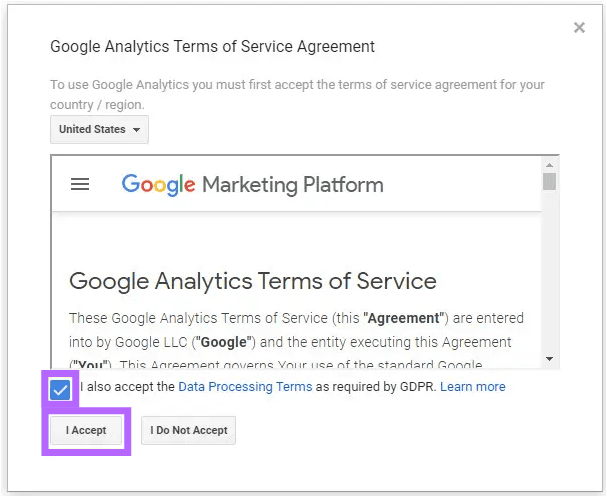Confirm with the I Accept button
Image resolution: width=607 pixels, height=496 pixels.
pyautogui.click(x=86, y=430)
